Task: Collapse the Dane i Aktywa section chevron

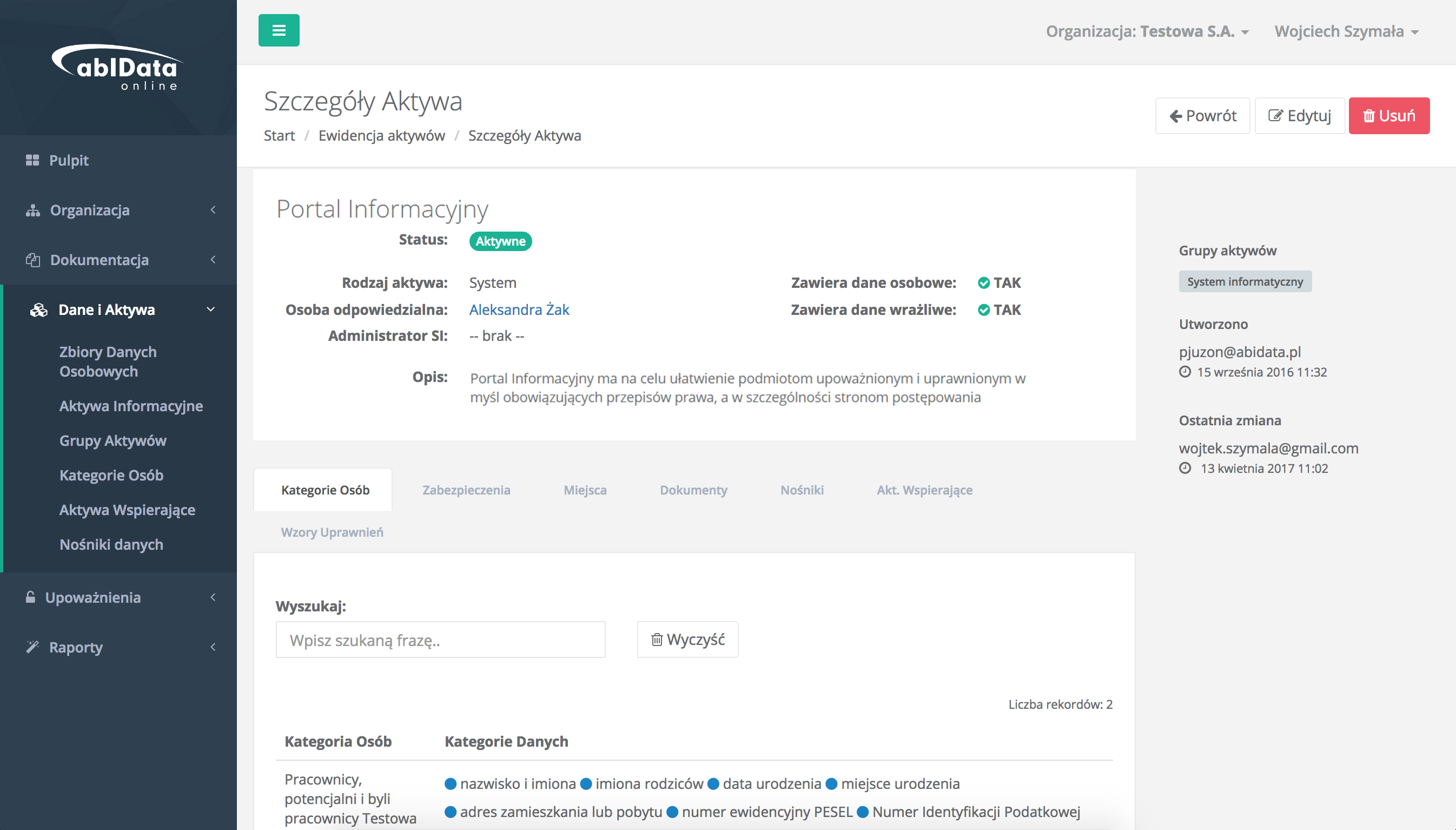Action: coord(211,309)
